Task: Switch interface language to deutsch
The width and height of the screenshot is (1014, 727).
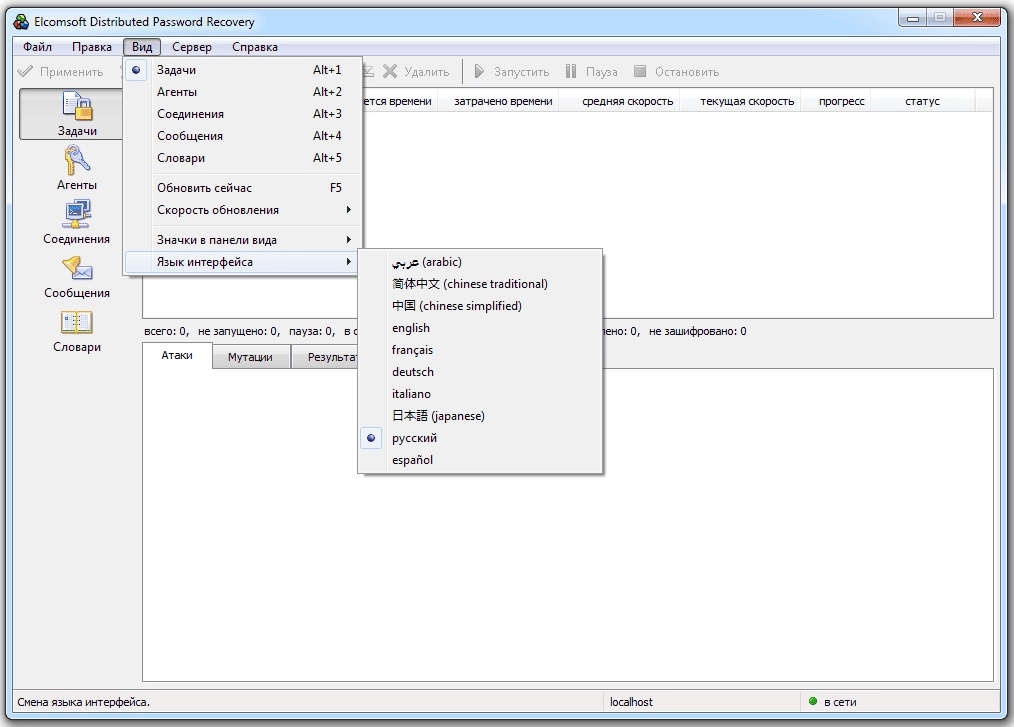Action: point(480,372)
